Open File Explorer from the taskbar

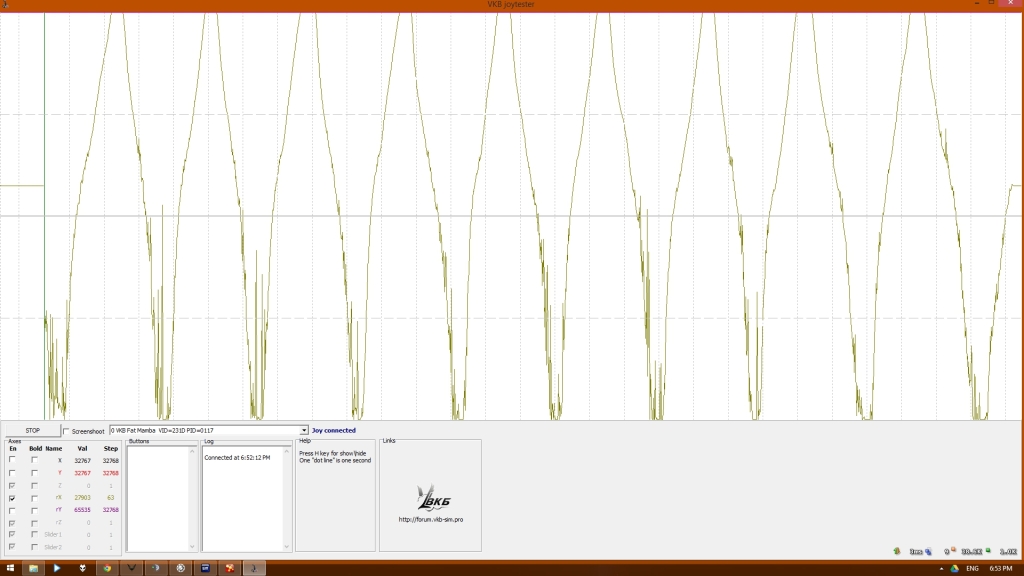point(33,568)
